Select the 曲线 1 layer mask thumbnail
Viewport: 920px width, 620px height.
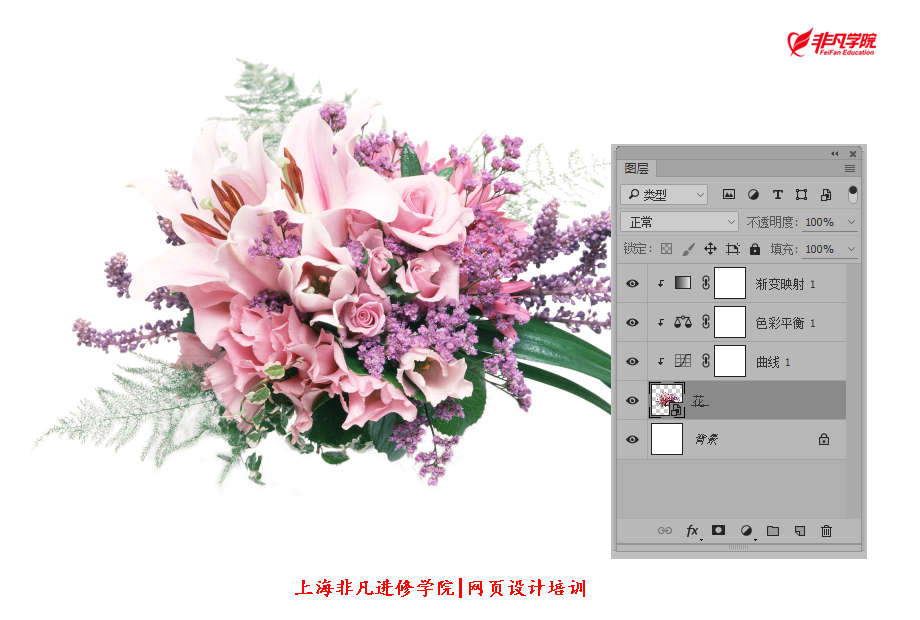click(x=730, y=361)
